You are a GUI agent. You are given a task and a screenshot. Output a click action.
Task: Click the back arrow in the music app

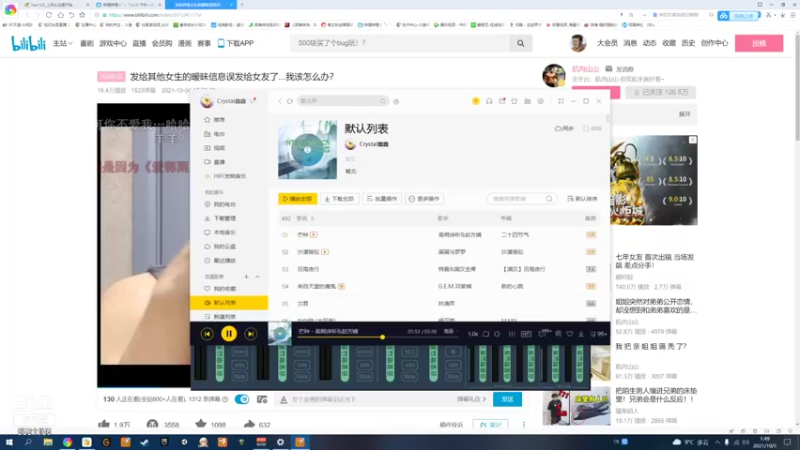(x=280, y=101)
